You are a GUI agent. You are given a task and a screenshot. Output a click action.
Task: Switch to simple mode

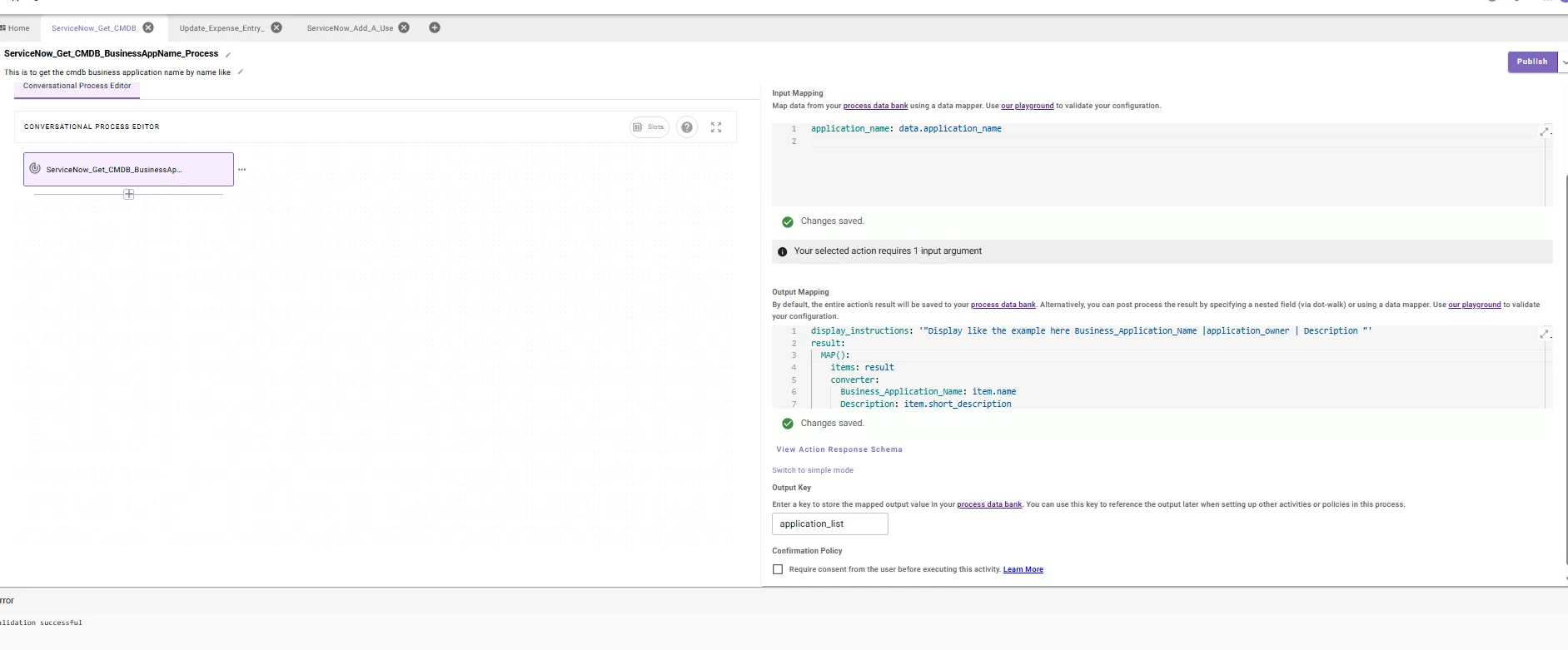813,470
